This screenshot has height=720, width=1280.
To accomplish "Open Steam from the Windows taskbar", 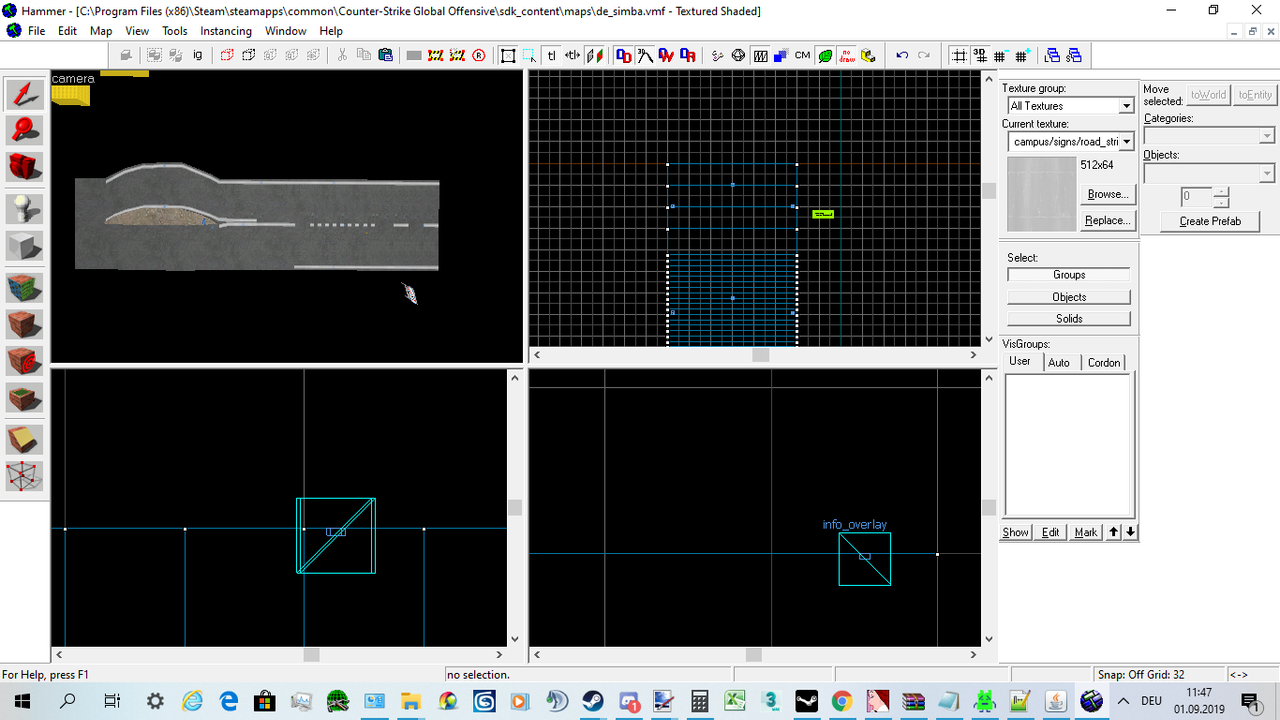I will point(593,701).
